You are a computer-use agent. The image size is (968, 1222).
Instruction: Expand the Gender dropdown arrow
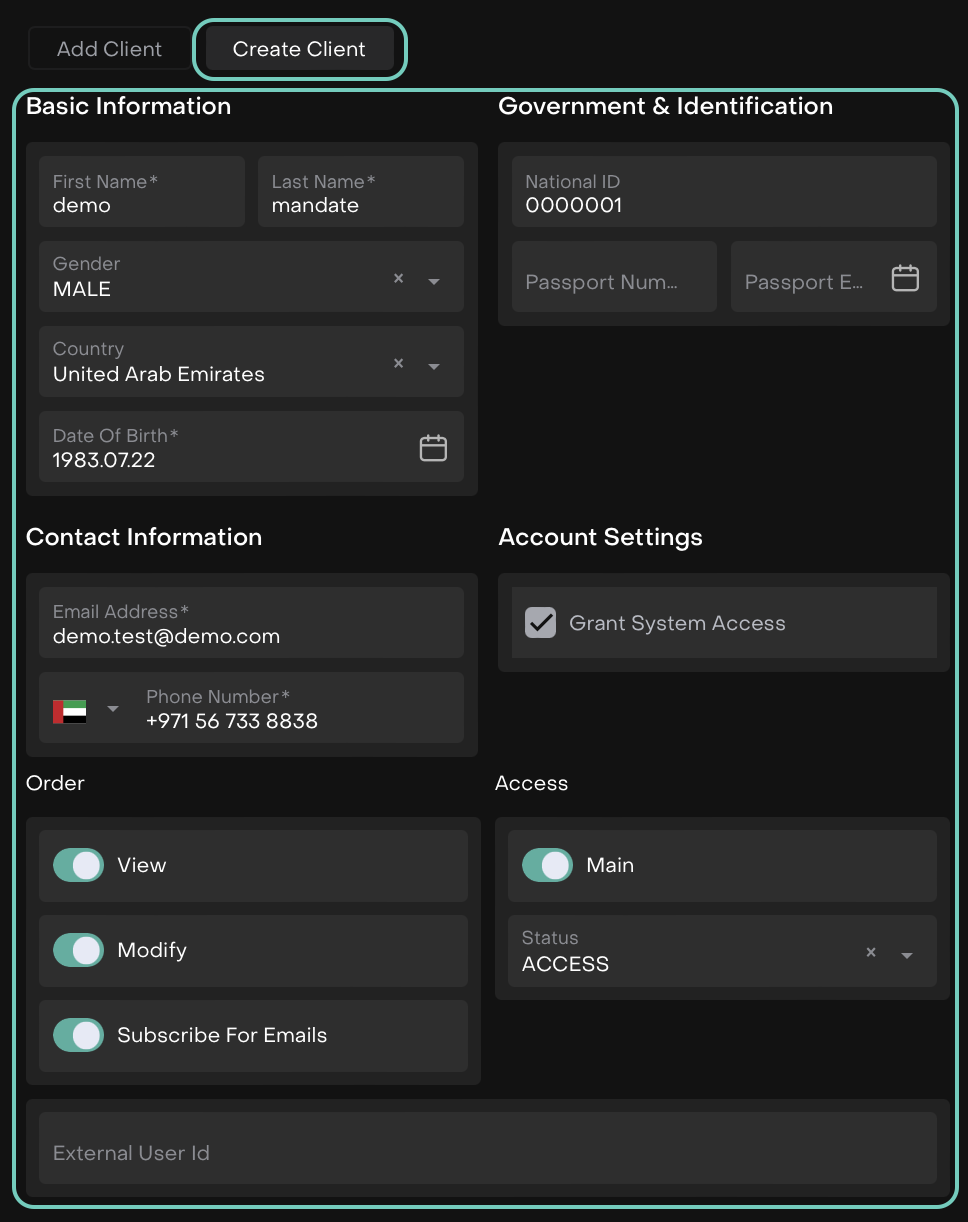tap(434, 282)
